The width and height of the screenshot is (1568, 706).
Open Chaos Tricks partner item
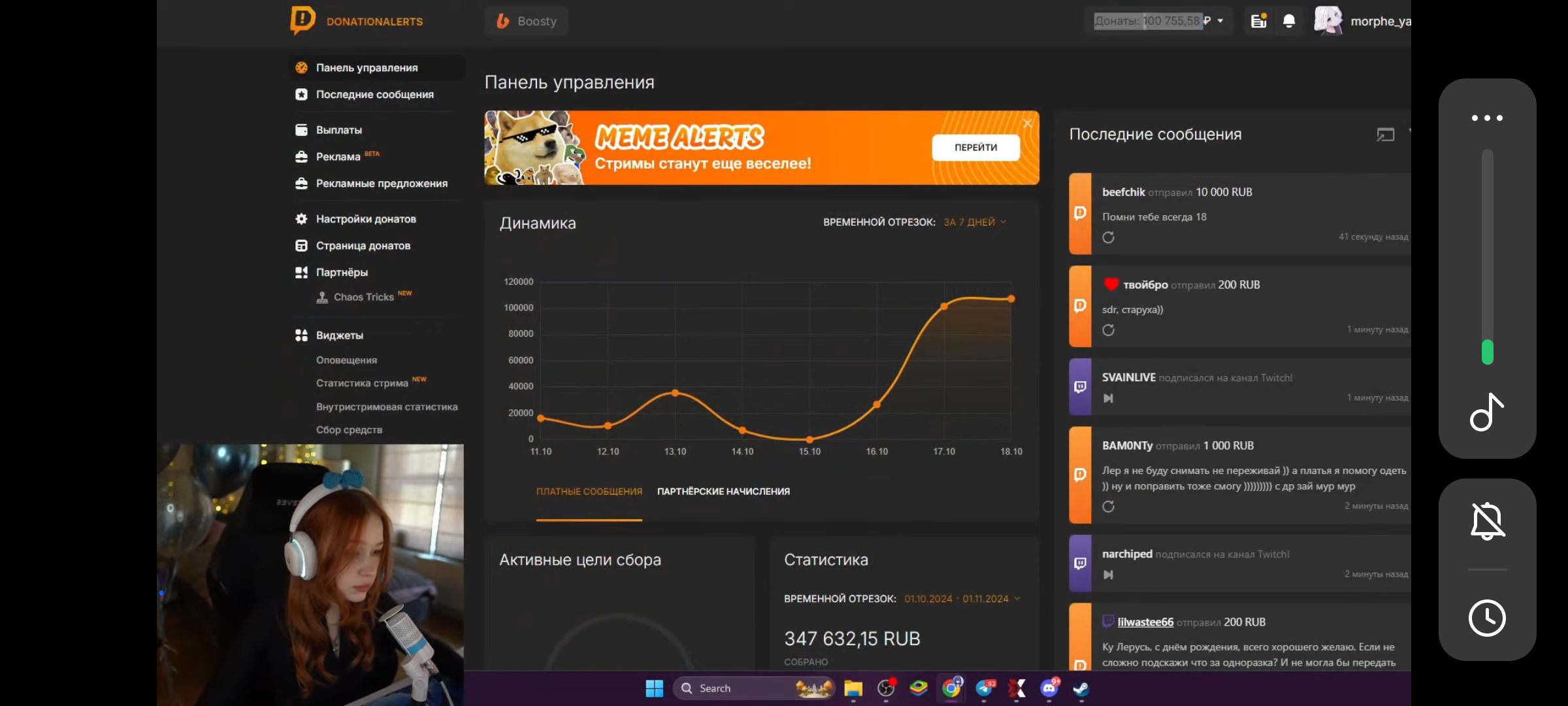[x=364, y=297]
